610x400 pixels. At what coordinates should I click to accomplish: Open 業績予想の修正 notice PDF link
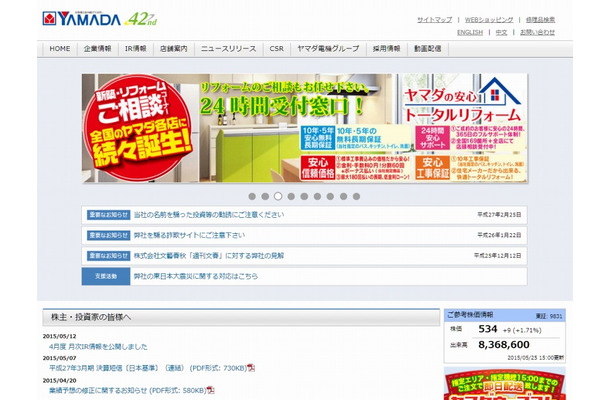128,390
